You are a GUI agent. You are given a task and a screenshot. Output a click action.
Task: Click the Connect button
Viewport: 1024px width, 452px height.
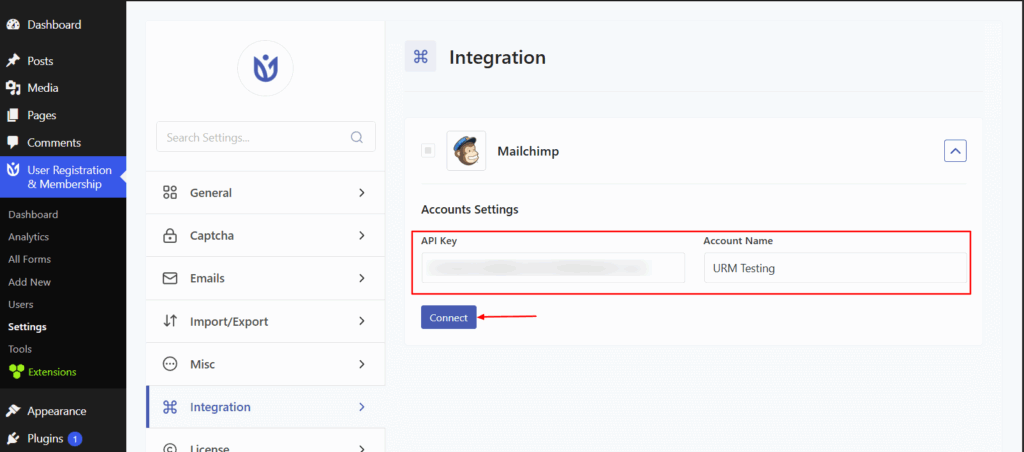coord(449,317)
